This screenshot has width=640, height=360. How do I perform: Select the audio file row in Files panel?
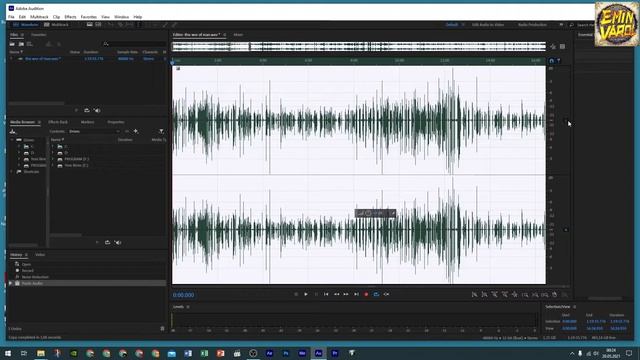point(88,59)
